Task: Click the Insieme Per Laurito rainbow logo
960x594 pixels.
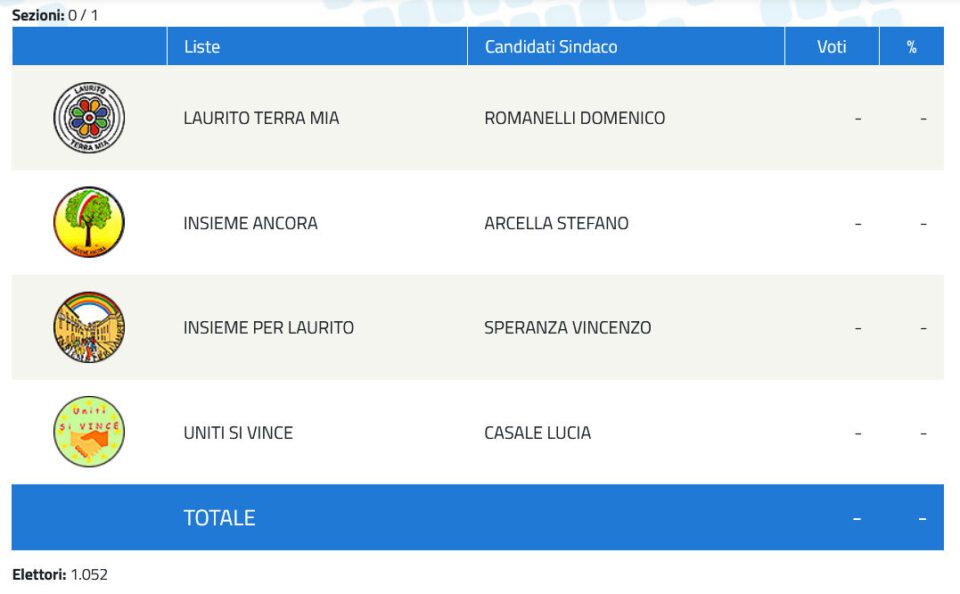Action: point(89,327)
